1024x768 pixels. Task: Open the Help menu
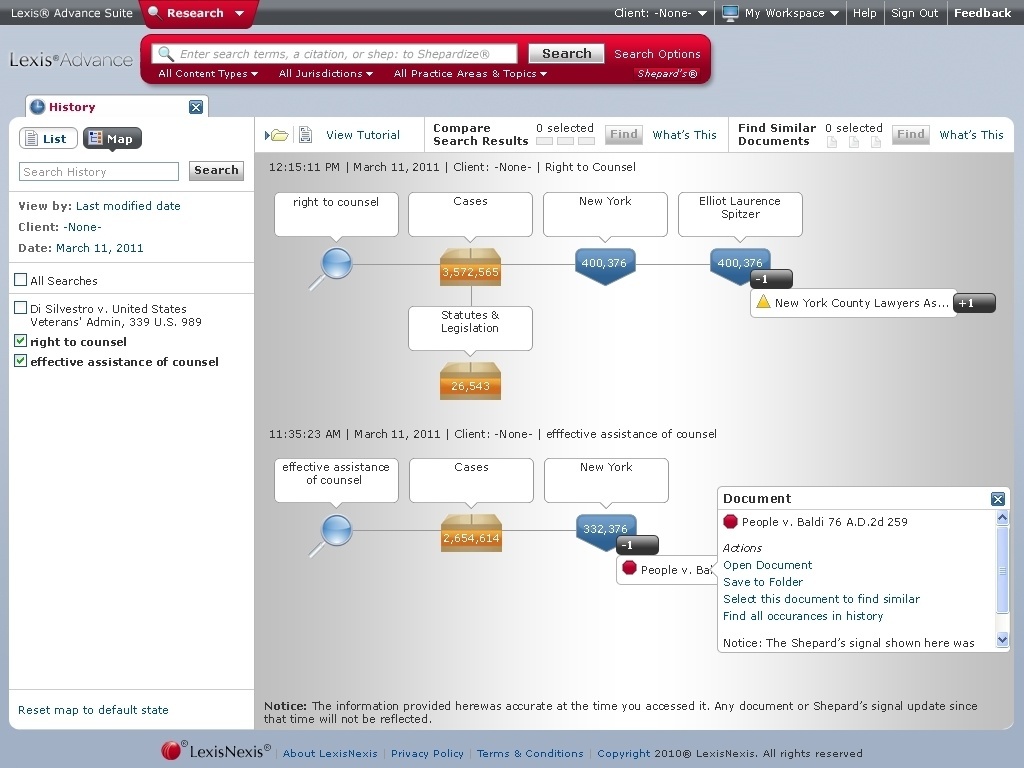point(865,13)
